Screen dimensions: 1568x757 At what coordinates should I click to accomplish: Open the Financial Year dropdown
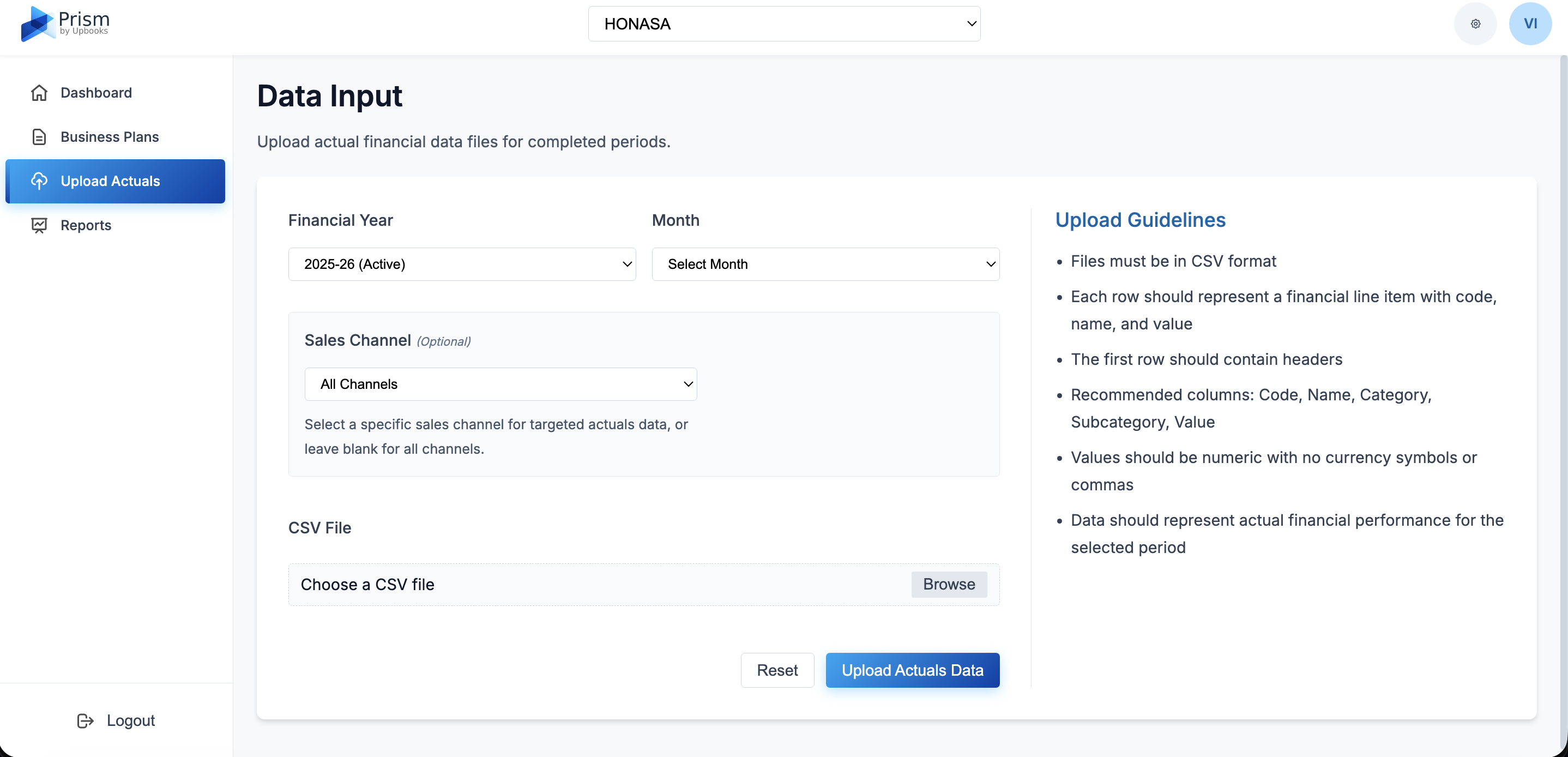click(x=461, y=265)
